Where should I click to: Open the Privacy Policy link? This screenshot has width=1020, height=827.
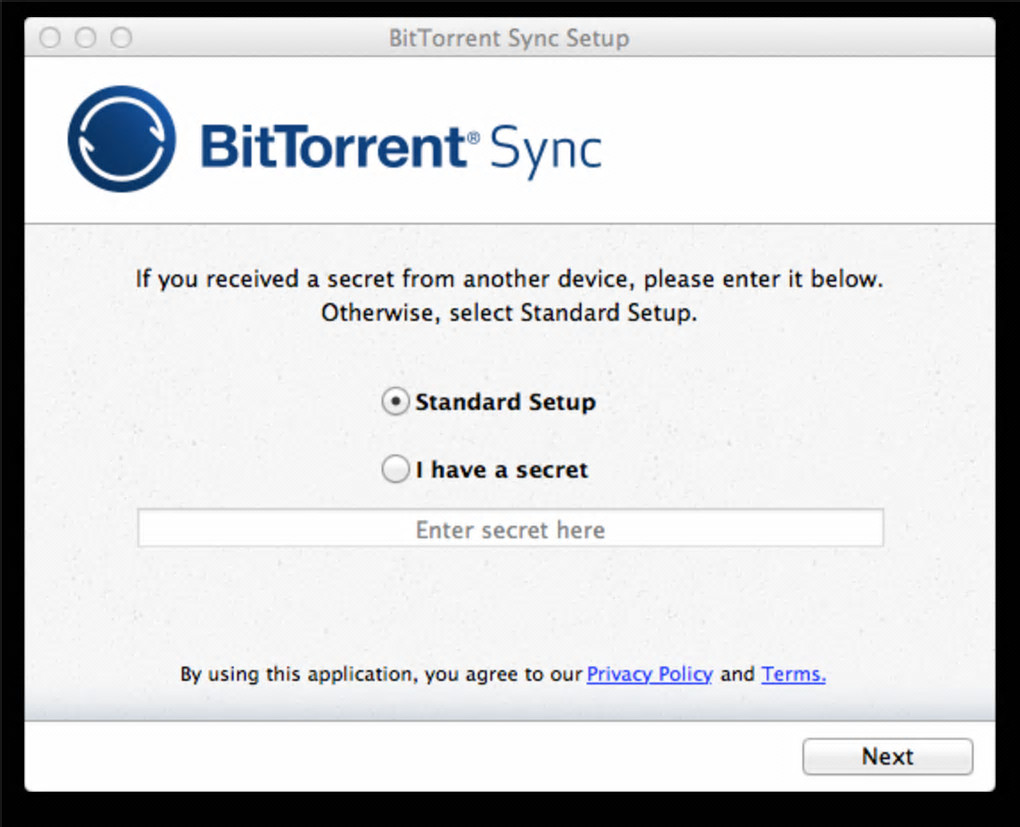(x=649, y=674)
